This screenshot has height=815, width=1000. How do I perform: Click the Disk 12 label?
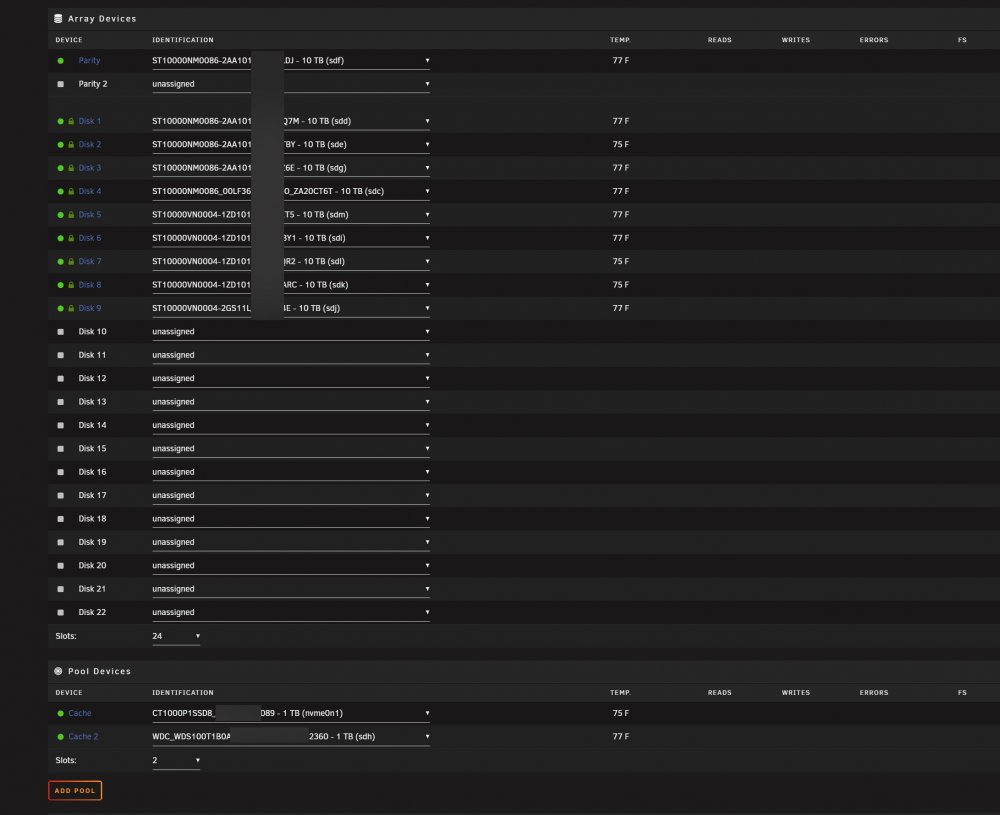click(x=92, y=379)
